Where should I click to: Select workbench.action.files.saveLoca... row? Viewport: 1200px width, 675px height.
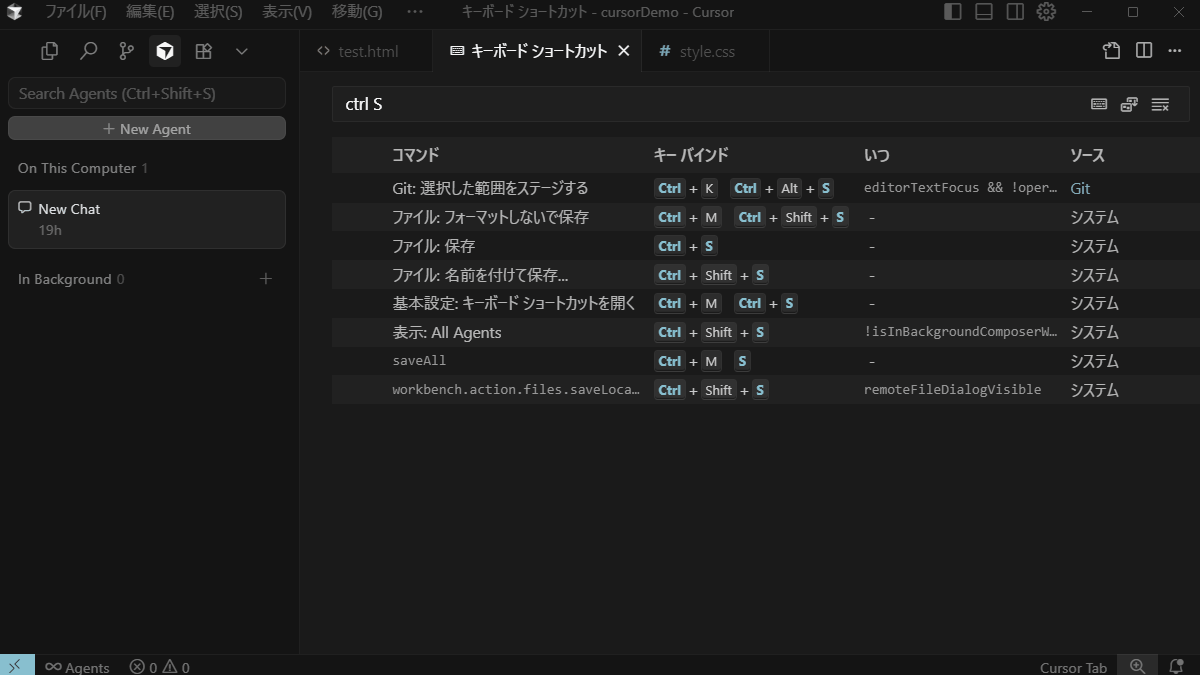tap(766, 390)
